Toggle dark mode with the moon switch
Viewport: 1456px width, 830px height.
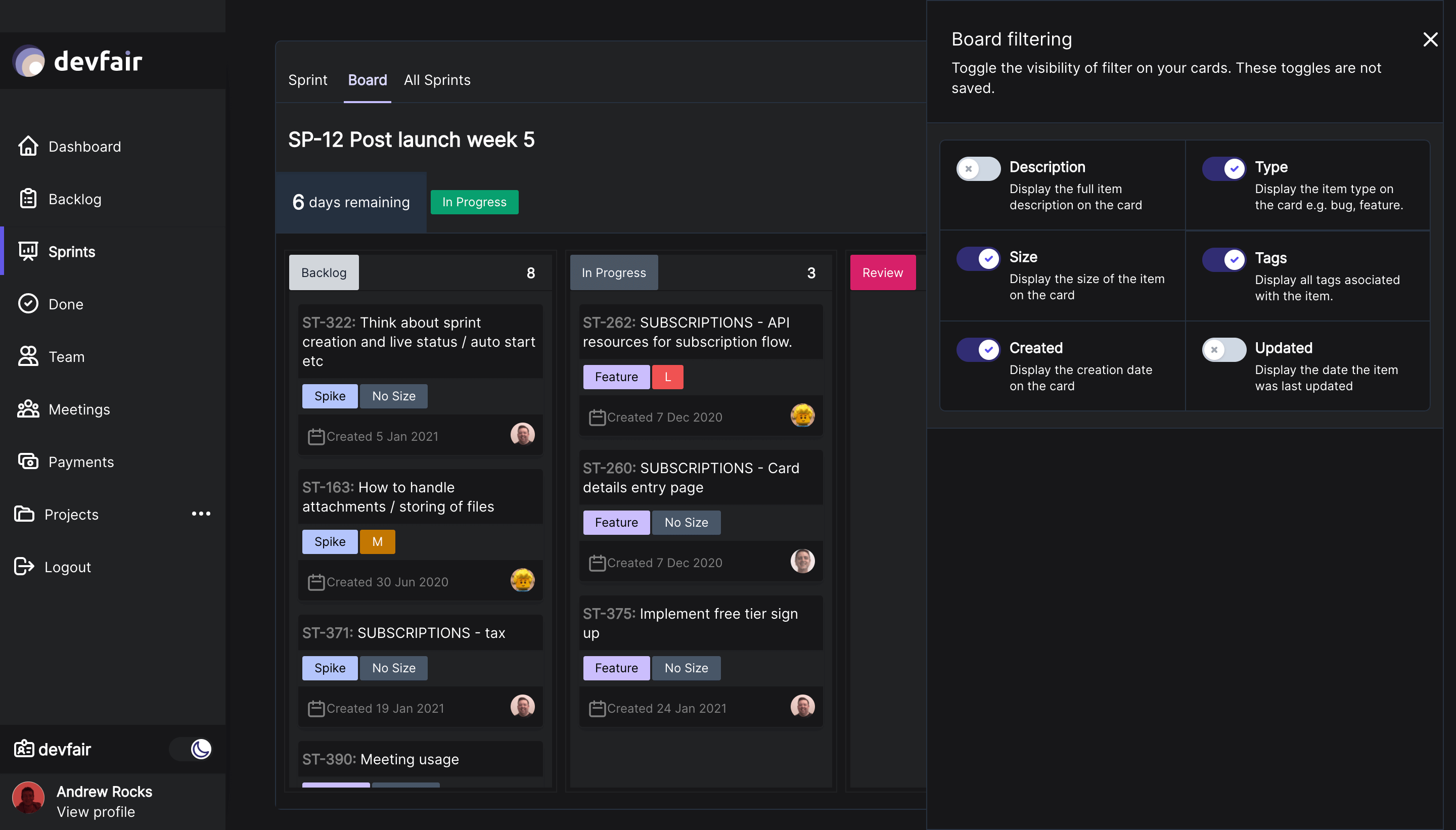coord(192,749)
